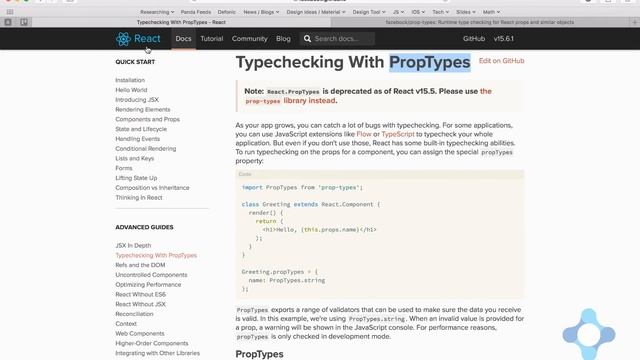Open Thinking in React in sidebar
640x360 pixels.
click(139, 198)
